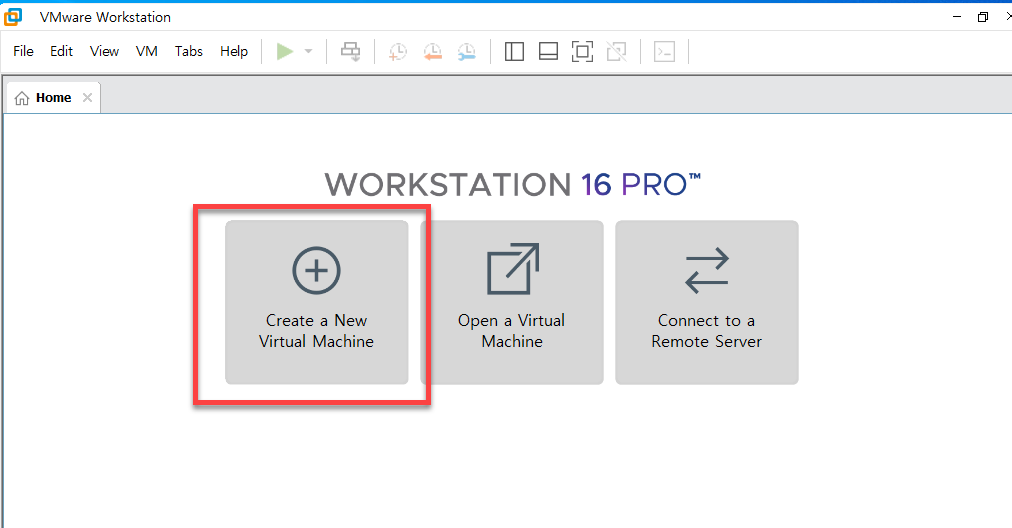Click the Unity mode toolbar icon

tap(616, 52)
